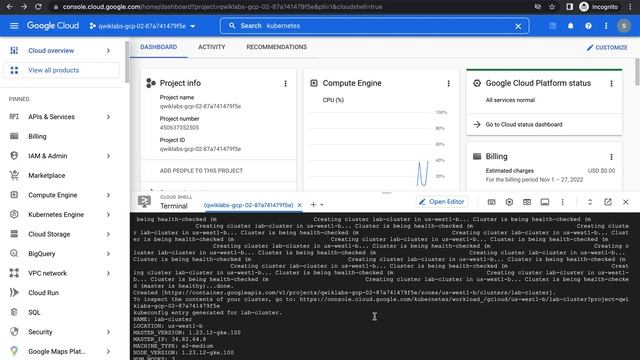This screenshot has width=640, height=360.
Task: Open the new-tab project dropdown arrow
Action: coord(322,205)
